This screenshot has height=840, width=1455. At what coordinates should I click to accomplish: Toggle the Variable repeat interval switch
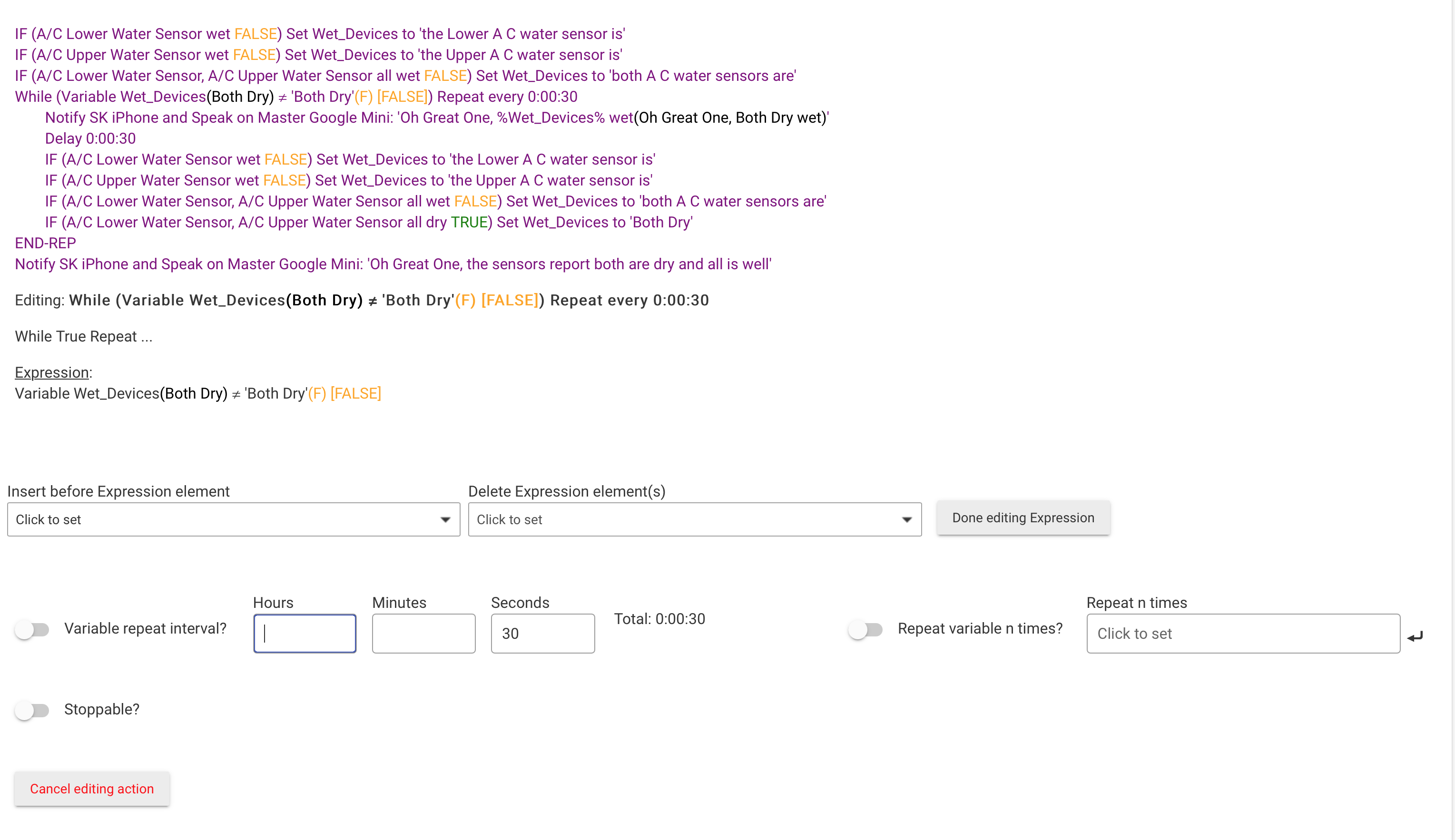click(32, 629)
